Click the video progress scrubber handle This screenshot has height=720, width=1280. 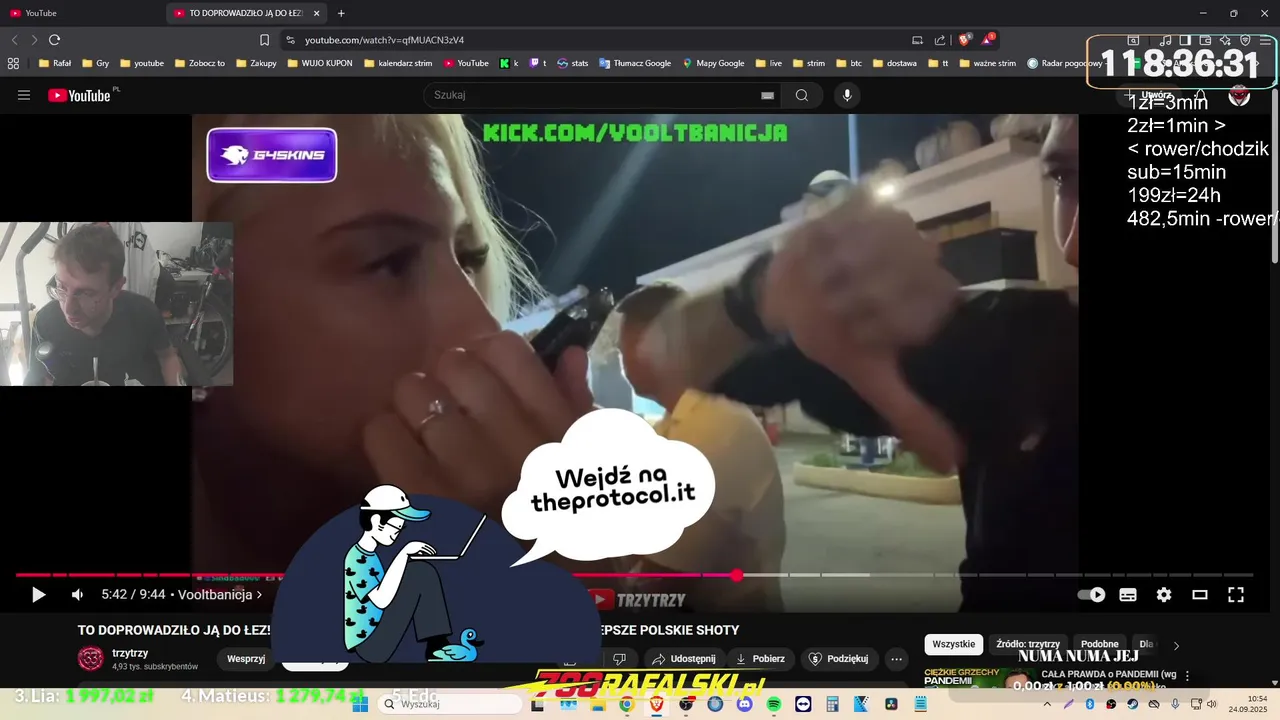pyautogui.click(x=737, y=575)
